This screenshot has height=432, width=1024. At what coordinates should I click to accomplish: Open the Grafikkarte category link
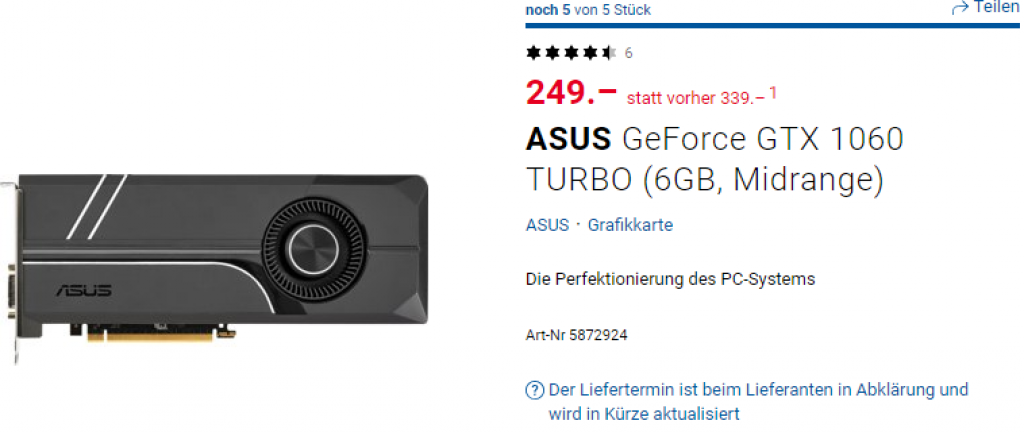click(630, 225)
